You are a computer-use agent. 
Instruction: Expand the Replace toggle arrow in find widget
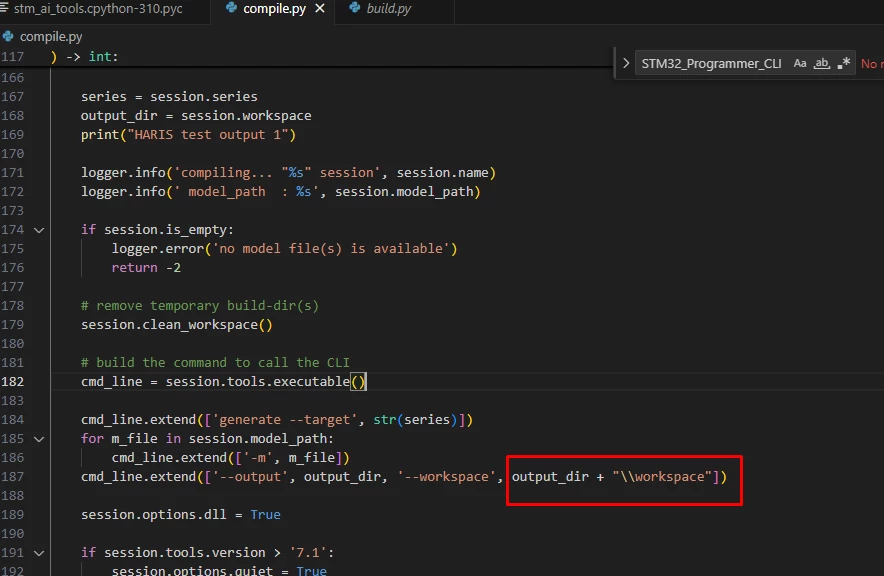pyautogui.click(x=625, y=64)
